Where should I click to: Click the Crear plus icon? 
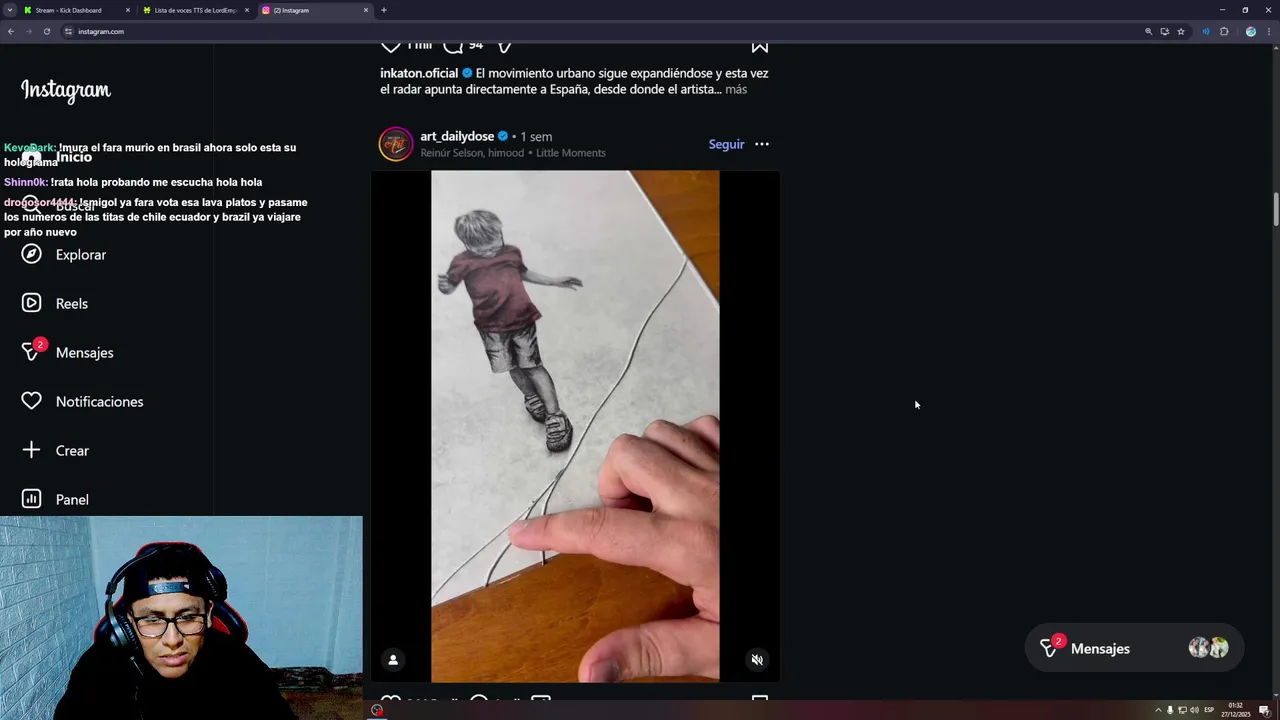(x=31, y=450)
